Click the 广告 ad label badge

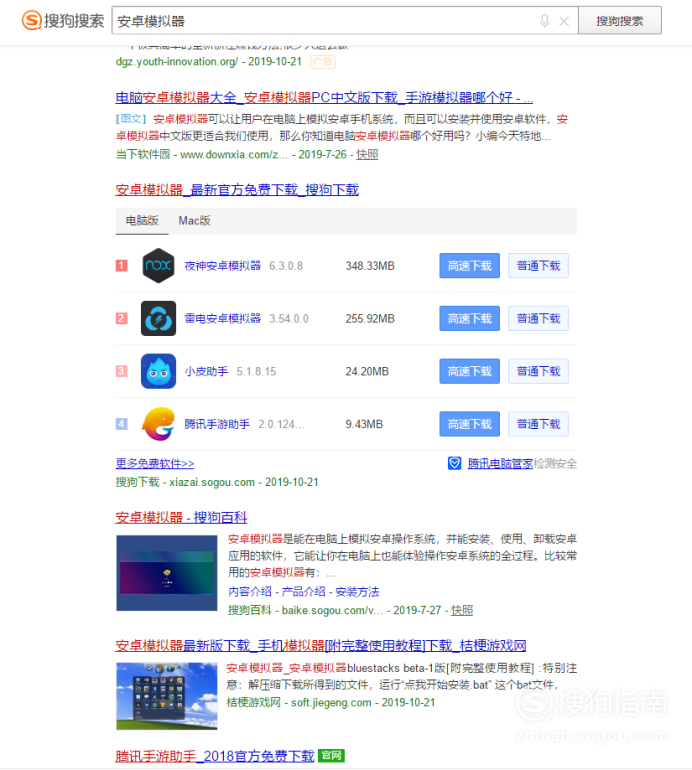pyautogui.click(x=323, y=62)
